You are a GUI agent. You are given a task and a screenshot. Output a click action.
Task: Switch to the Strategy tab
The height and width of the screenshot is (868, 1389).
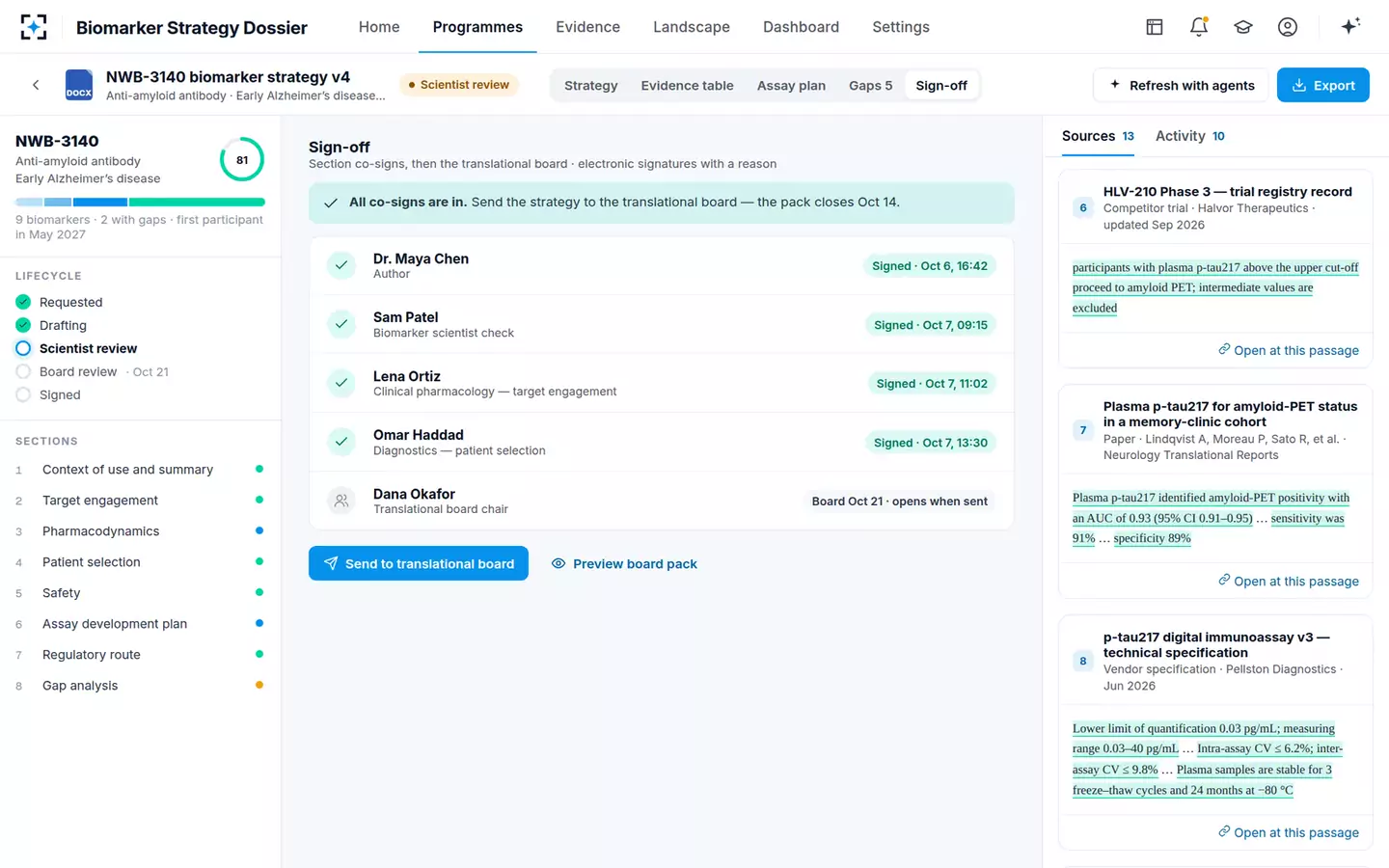click(x=590, y=85)
